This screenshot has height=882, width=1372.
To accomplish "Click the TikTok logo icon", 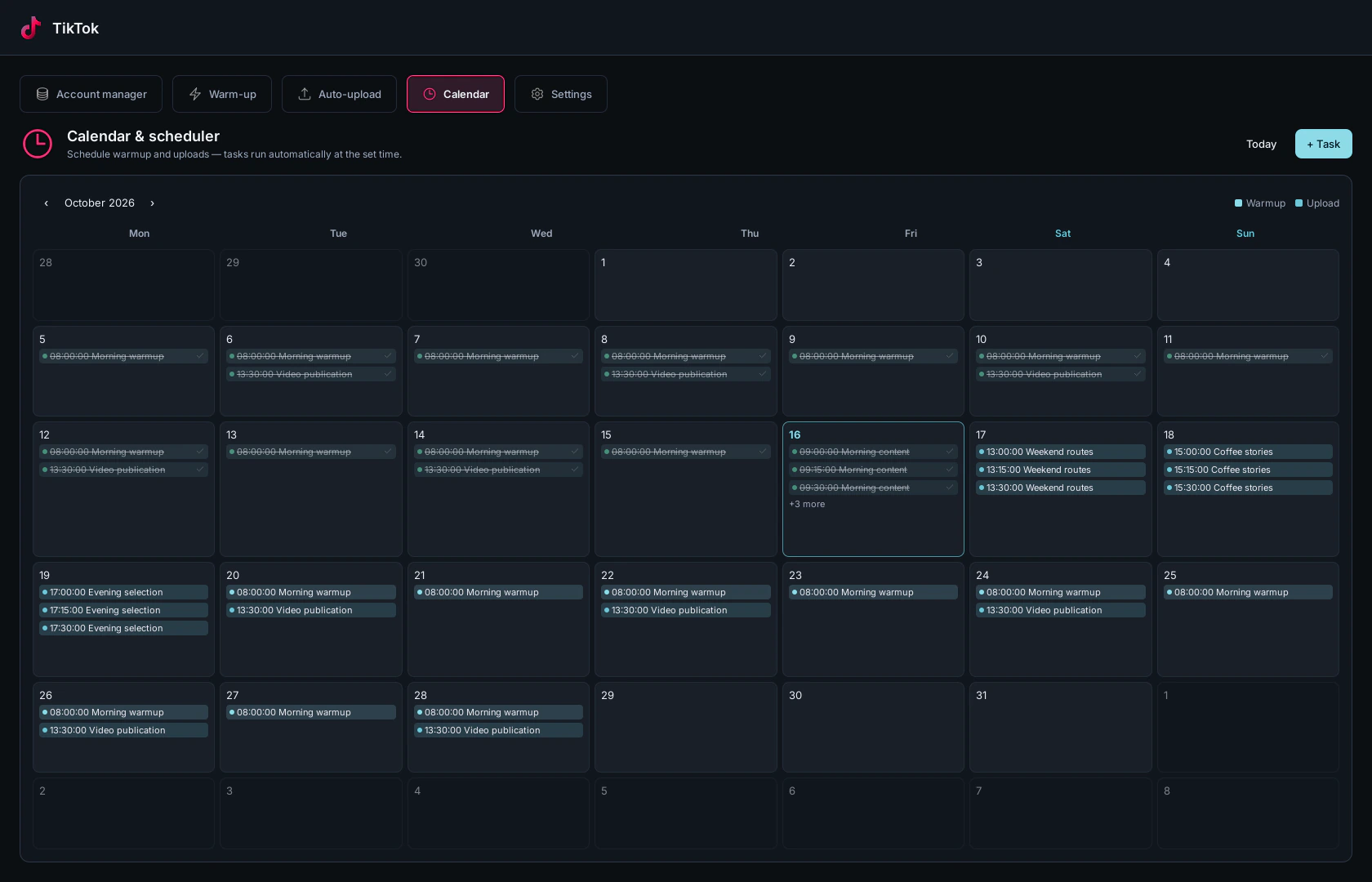I will point(31,28).
